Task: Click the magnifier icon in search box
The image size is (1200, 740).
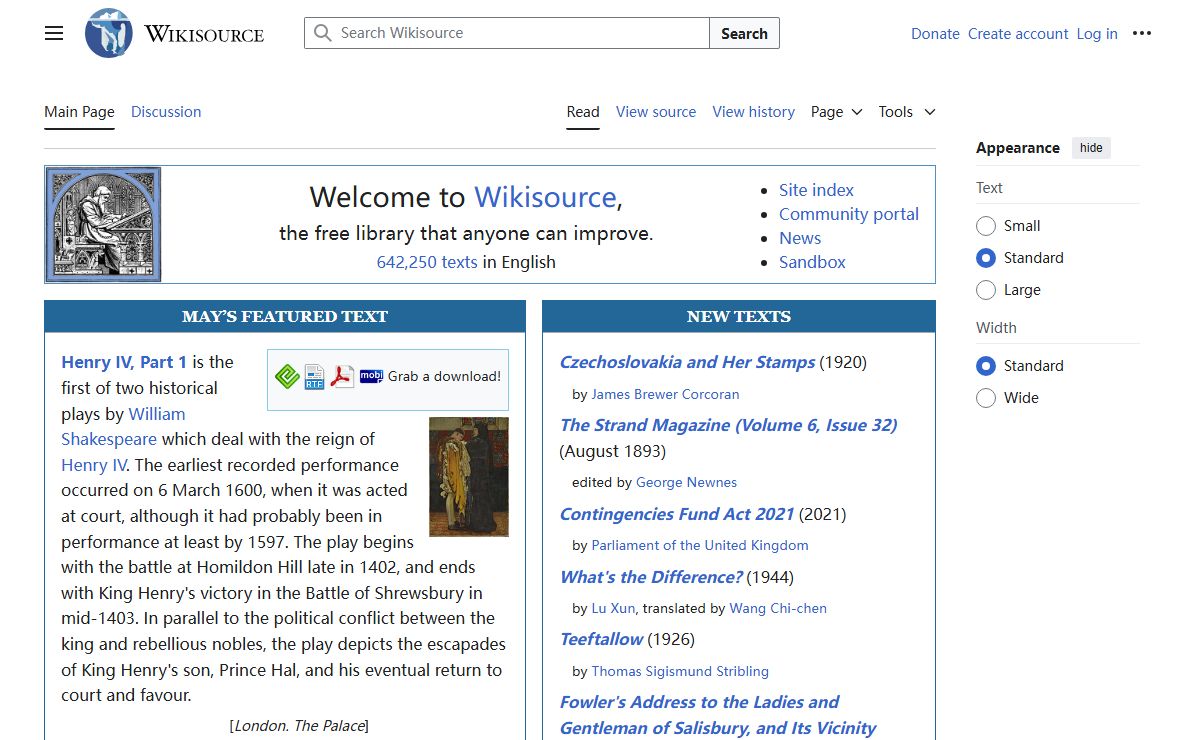Action: click(322, 33)
